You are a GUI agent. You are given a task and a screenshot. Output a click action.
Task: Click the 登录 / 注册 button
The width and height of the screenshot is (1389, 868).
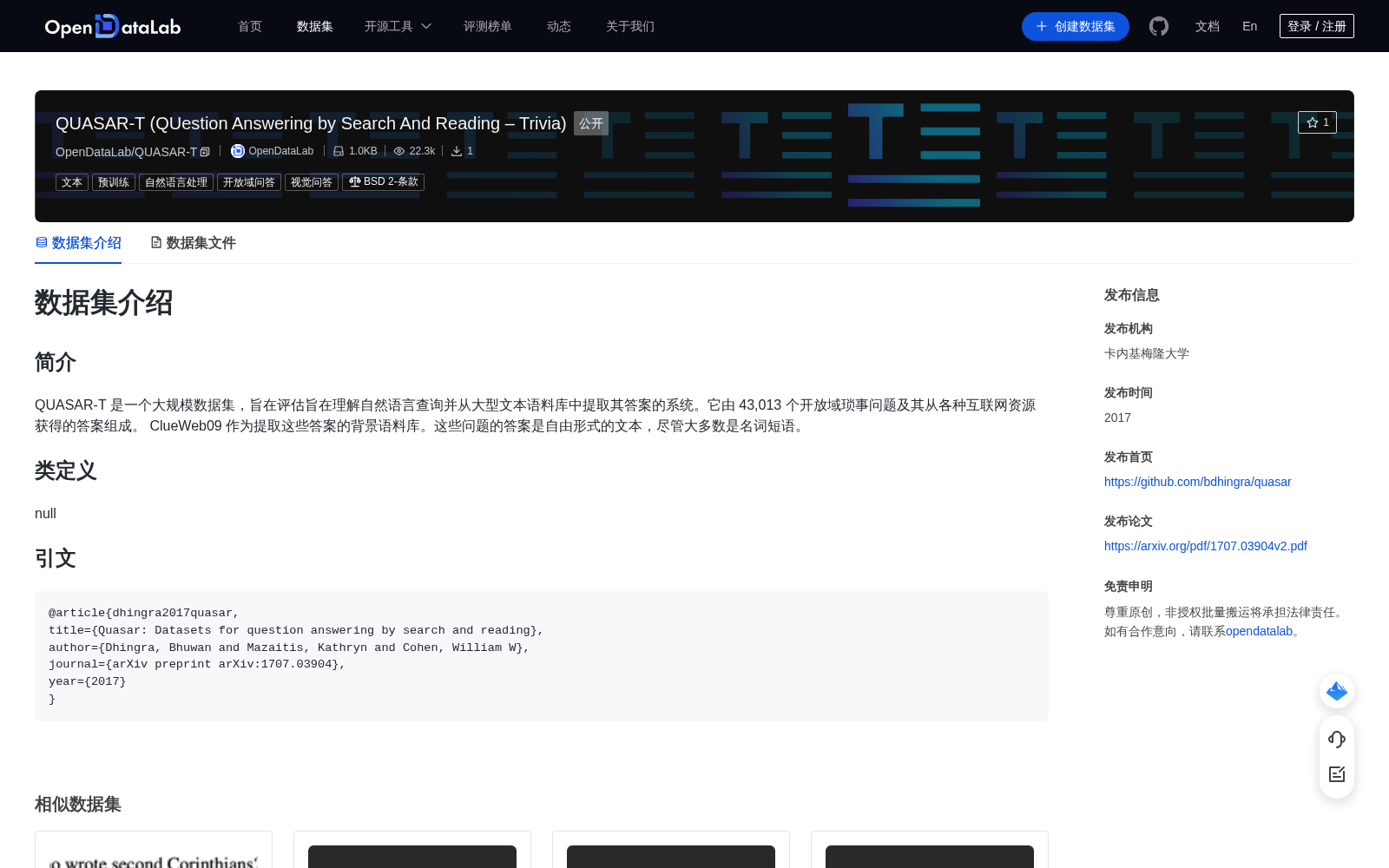(x=1317, y=26)
